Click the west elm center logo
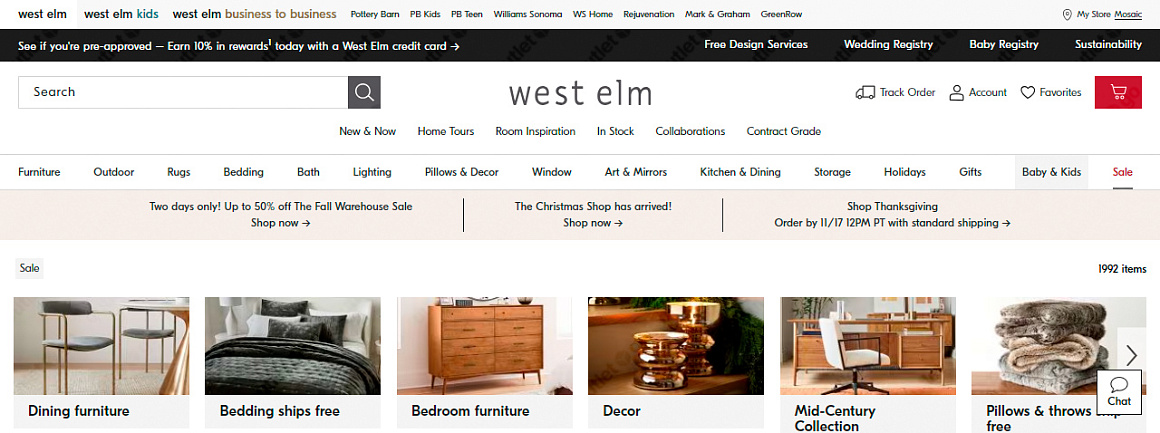This screenshot has height=433, width=1160. [580, 94]
